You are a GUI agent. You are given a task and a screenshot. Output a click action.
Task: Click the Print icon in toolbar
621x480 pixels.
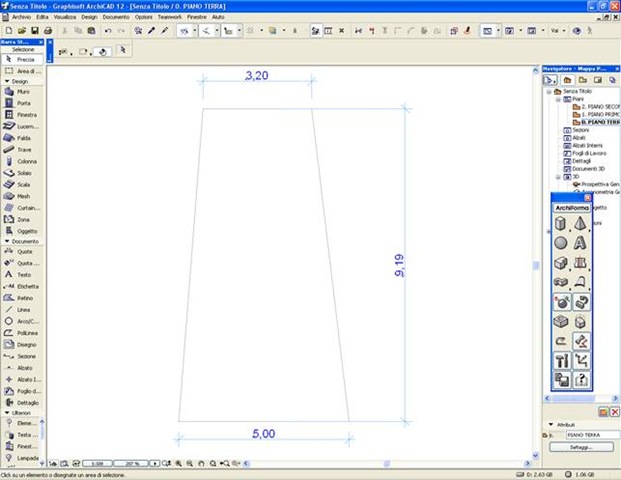tap(48, 30)
